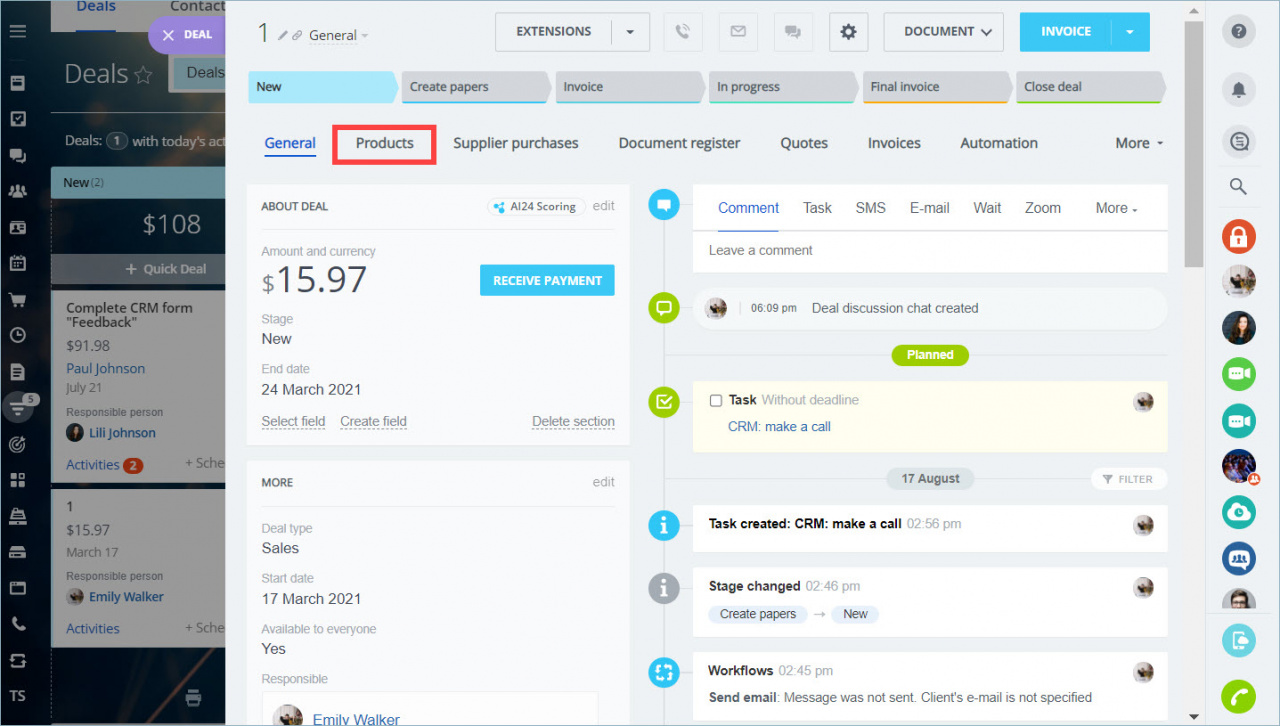Open the 'CRM: make a call' task link
This screenshot has height=726, width=1280.
[x=779, y=427]
